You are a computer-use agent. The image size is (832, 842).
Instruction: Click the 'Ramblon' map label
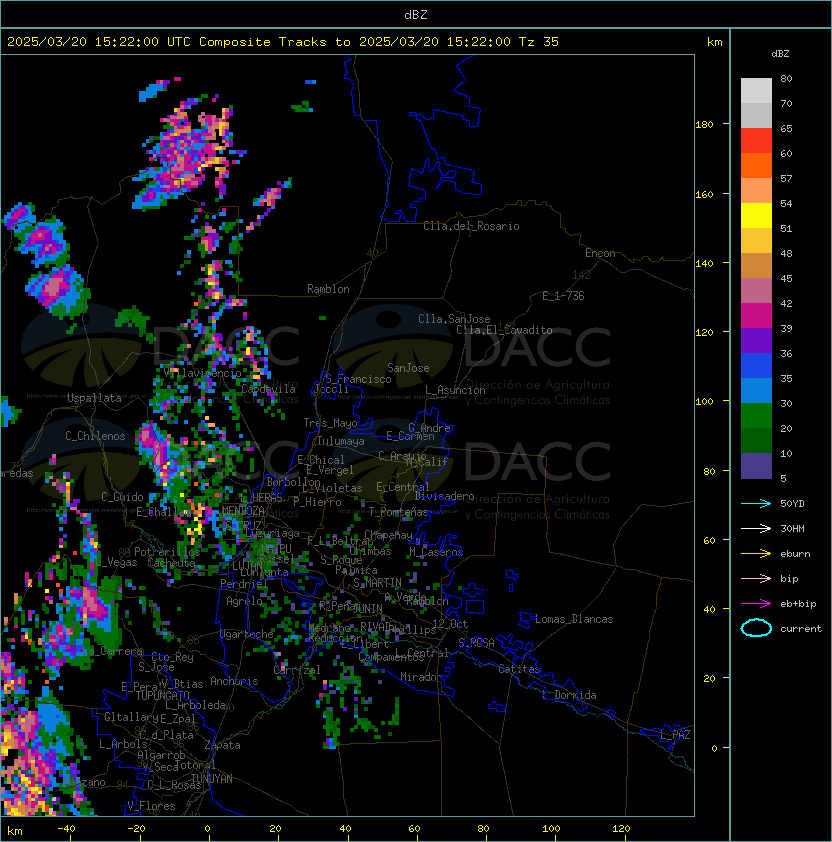(328, 289)
